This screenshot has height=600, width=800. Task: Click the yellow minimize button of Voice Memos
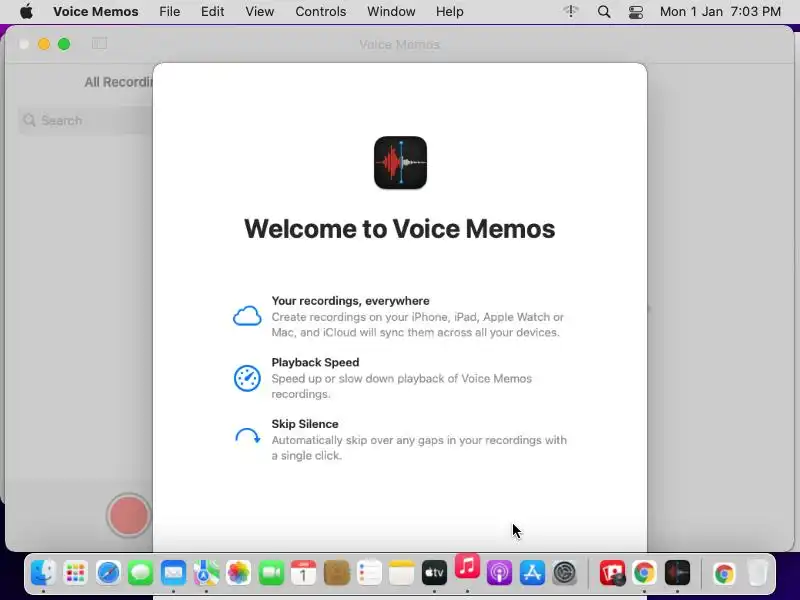click(x=44, y=44)
